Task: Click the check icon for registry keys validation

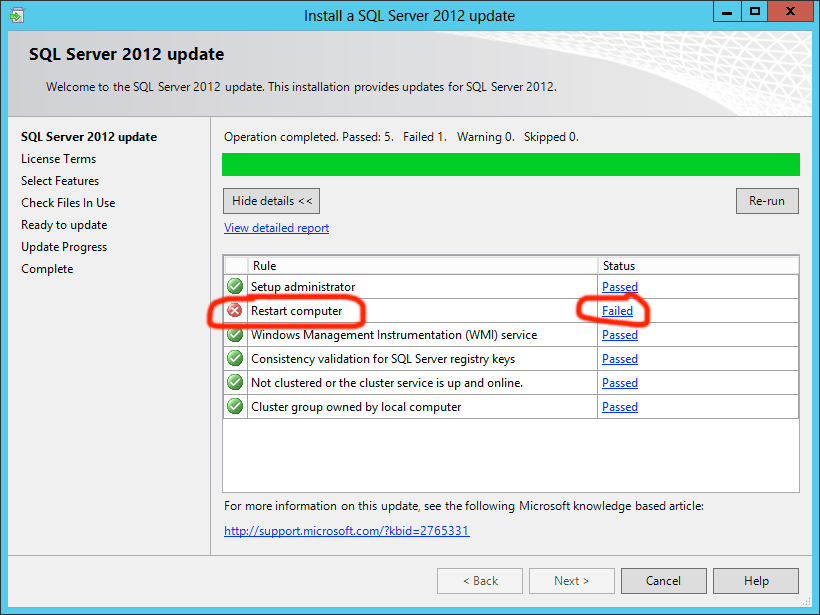Action: coord(234,359)
